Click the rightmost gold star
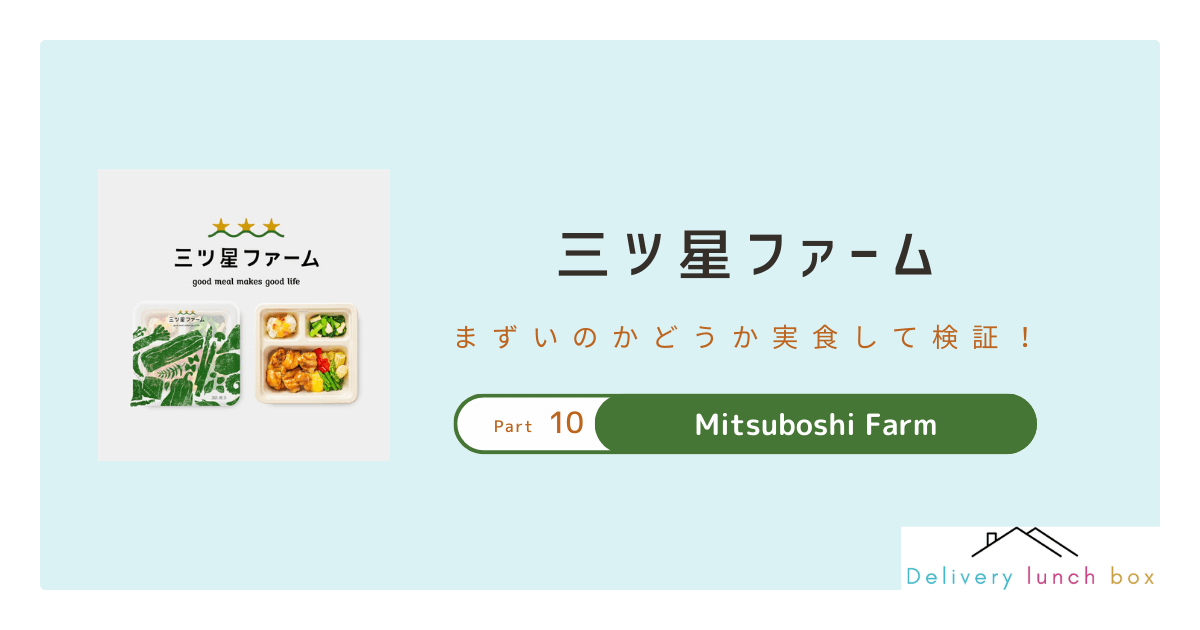This screenshot has width=1200, height=630. pyautogui.click(x=271, y=225)
